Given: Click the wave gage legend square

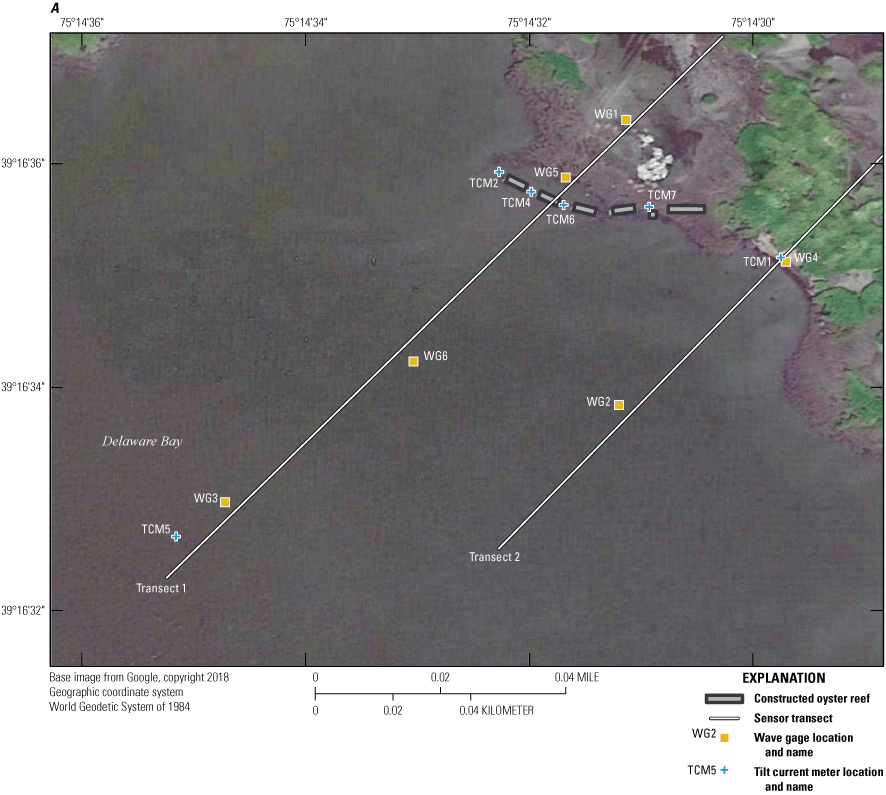Looking at the screenshot, I should (723, 740).
